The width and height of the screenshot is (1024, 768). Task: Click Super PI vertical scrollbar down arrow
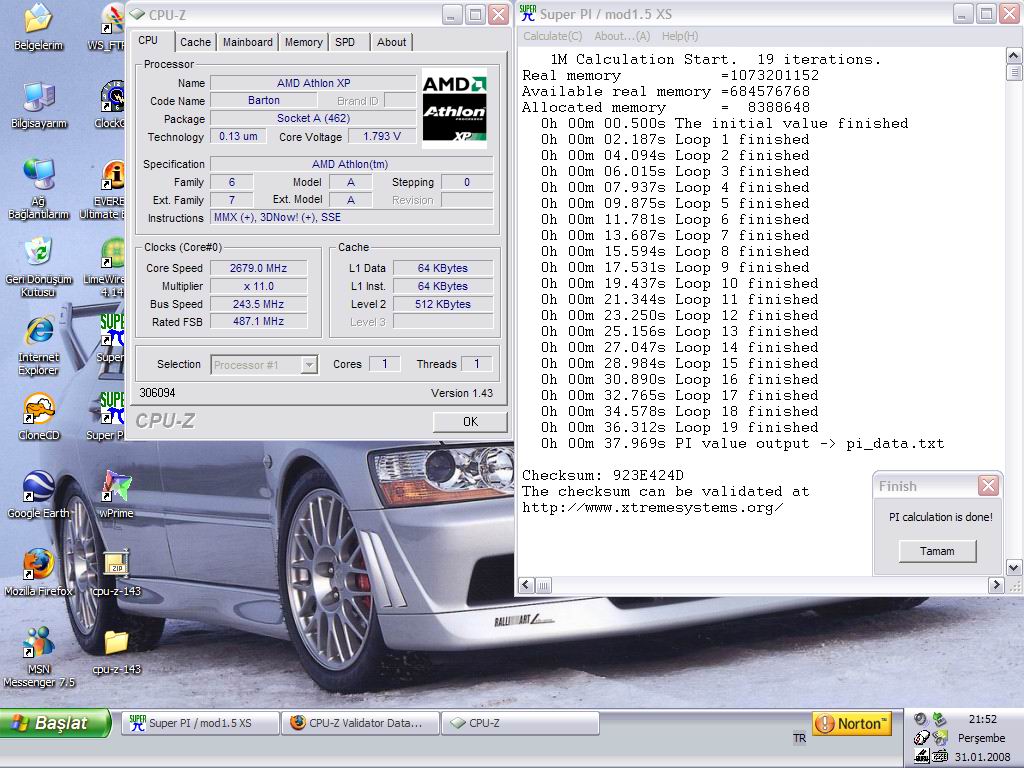coord(1014,567)
